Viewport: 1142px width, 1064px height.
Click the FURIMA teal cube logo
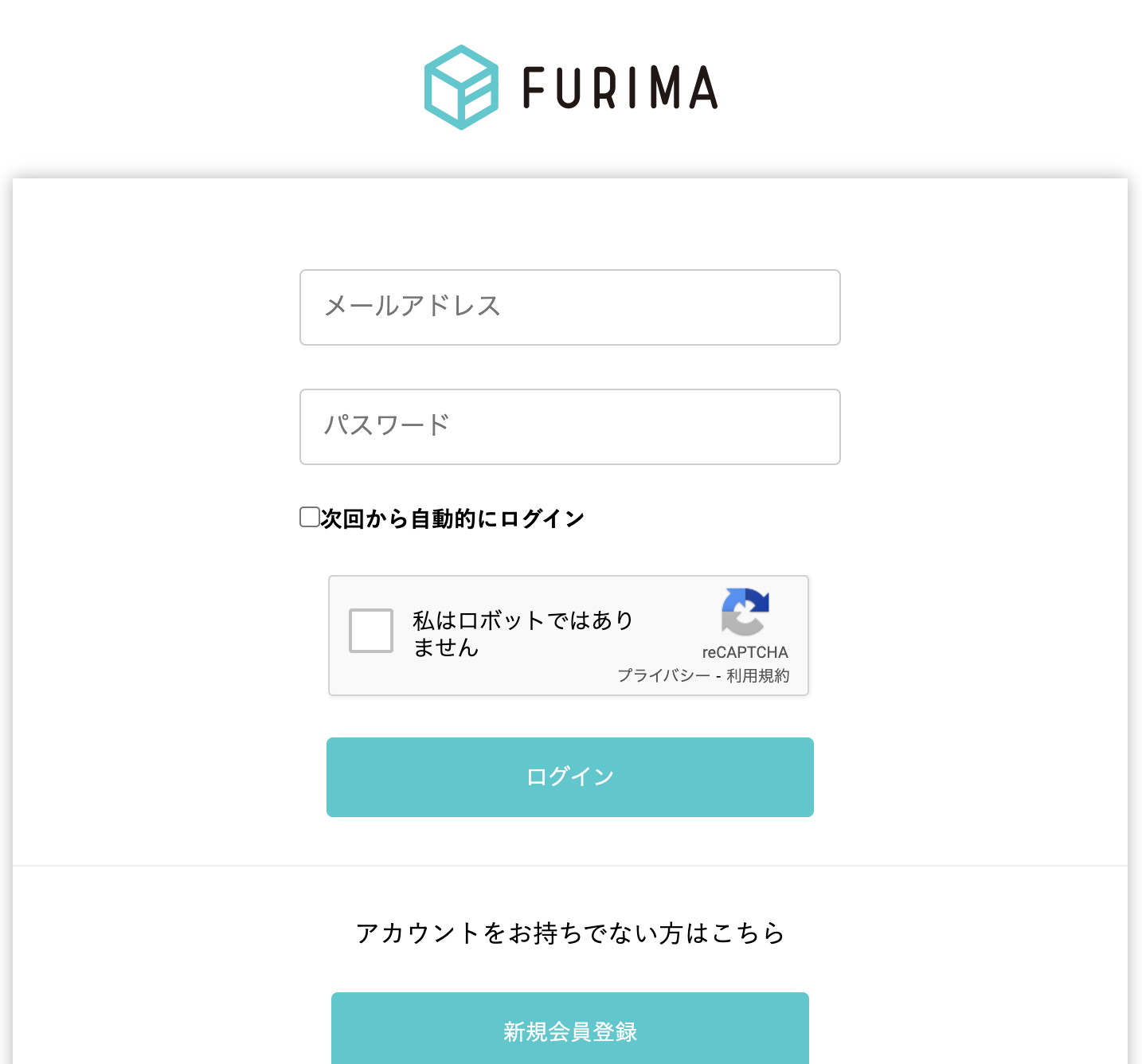tap(462, 88)
